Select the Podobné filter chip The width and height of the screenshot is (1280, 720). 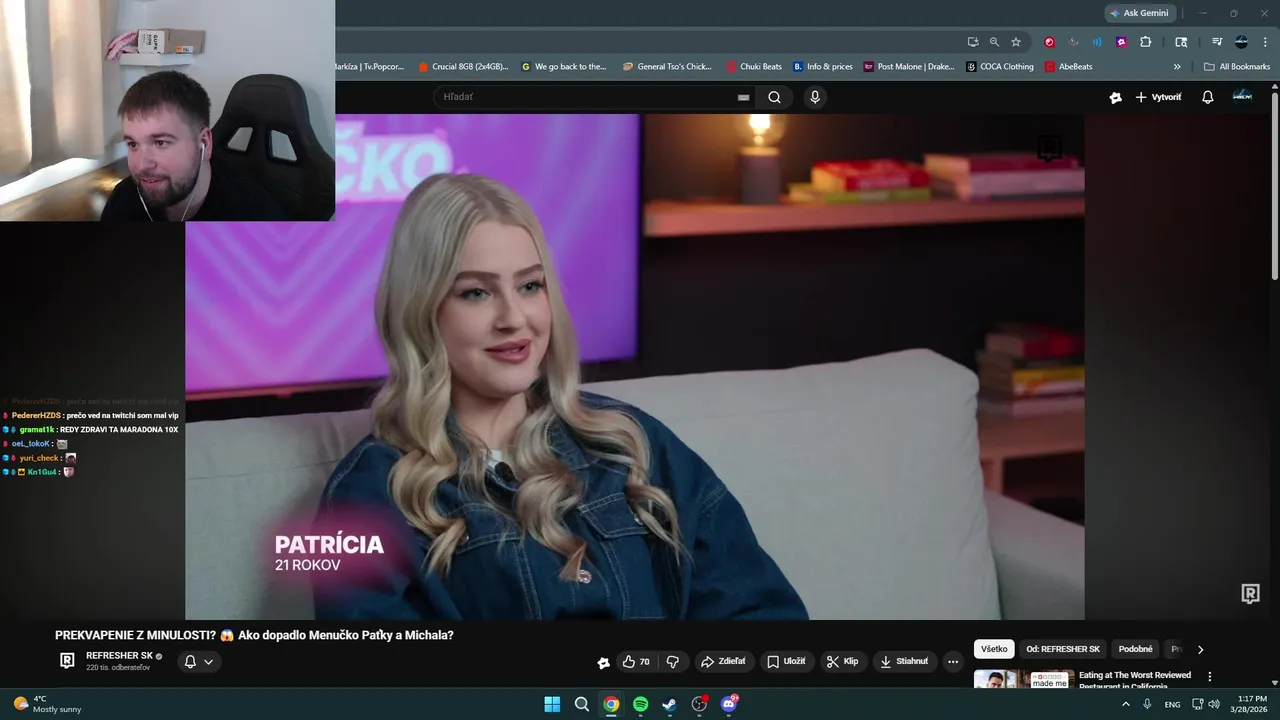click(x=1135, y=649)
